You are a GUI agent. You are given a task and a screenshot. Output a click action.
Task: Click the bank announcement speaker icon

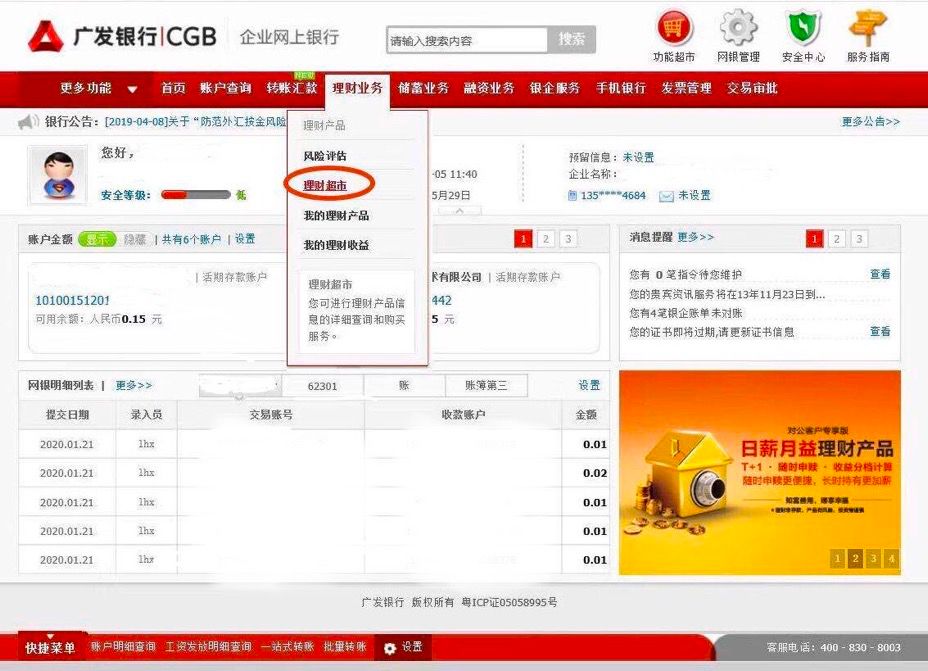(x=28, y=122)
